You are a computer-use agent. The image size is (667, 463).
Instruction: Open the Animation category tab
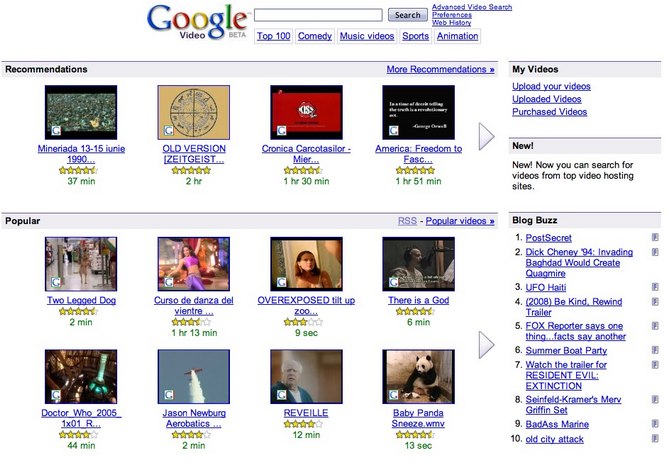coord(457,36)
